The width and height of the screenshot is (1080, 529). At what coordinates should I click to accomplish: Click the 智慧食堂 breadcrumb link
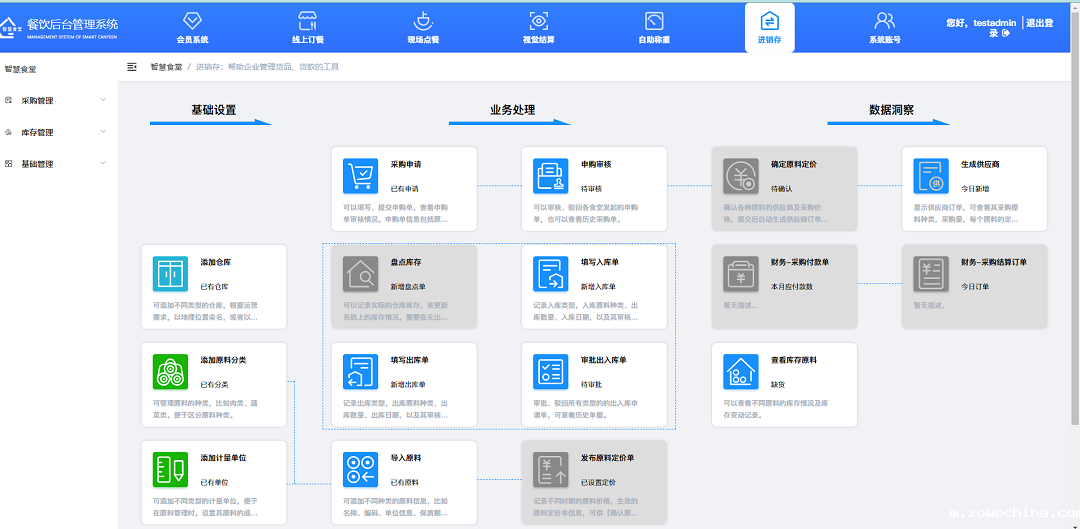click(x=166, y=67)
